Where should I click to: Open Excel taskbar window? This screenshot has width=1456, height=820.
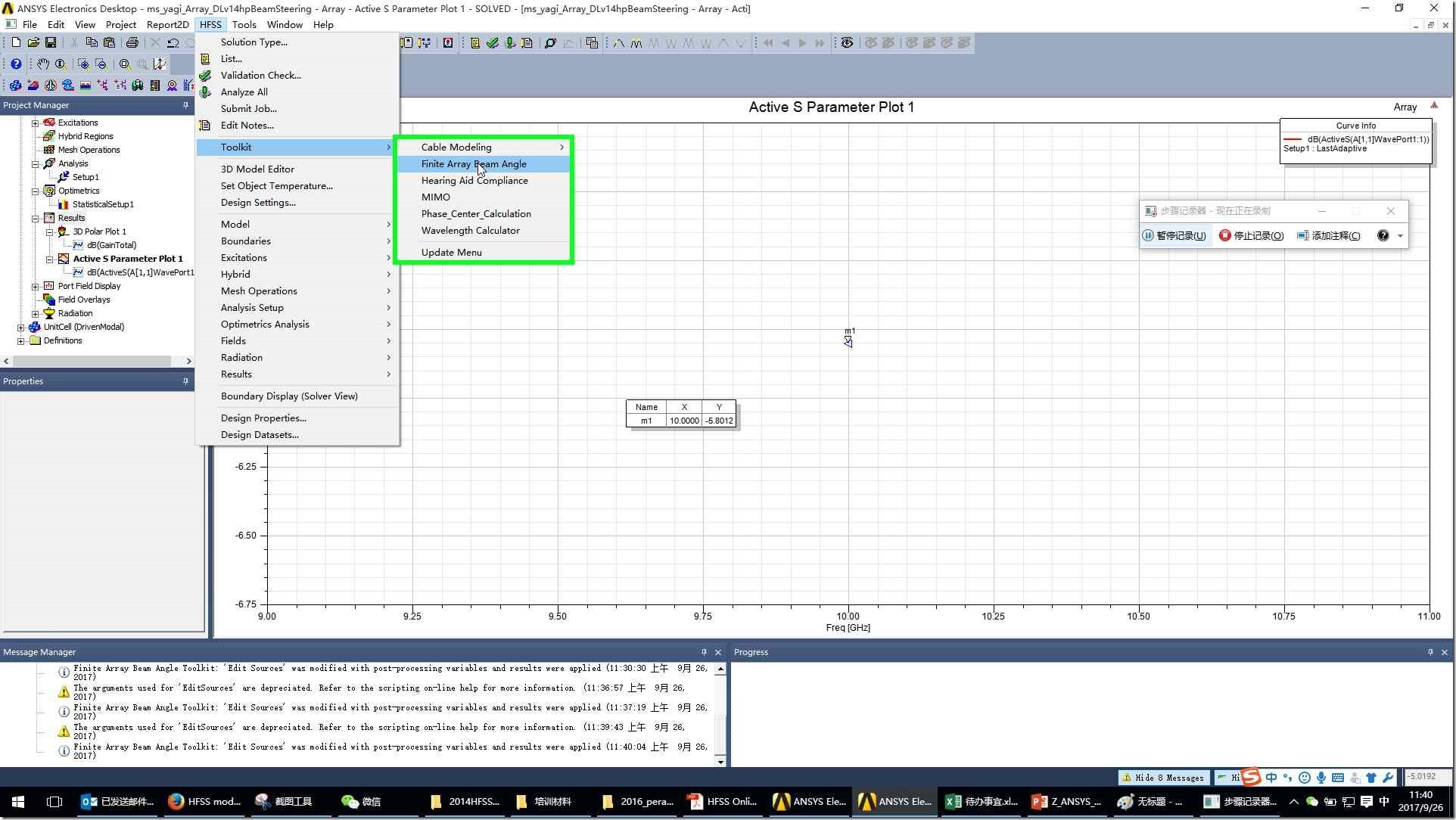pos(982,802)
